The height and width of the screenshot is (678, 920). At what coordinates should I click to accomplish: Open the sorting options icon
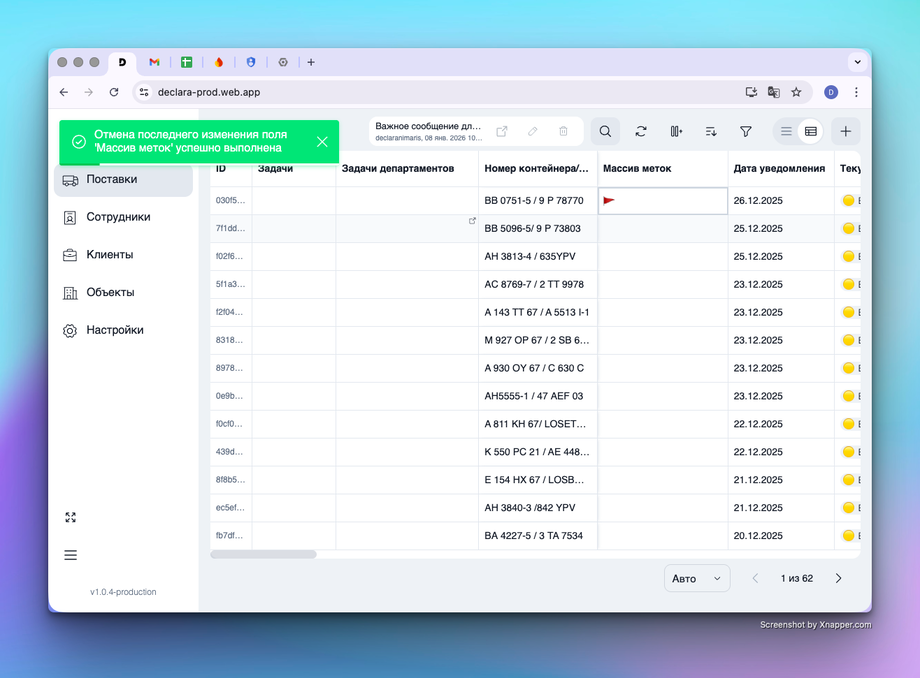click(x=711, y=131)
